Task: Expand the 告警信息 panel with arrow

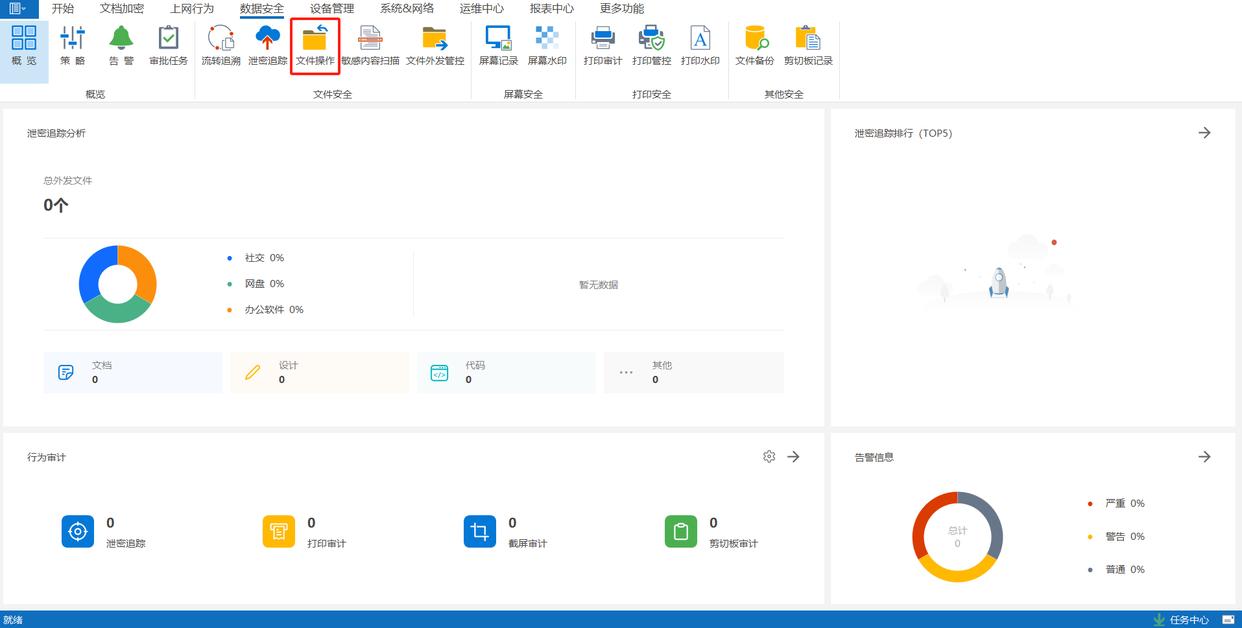Action: 1204,457
